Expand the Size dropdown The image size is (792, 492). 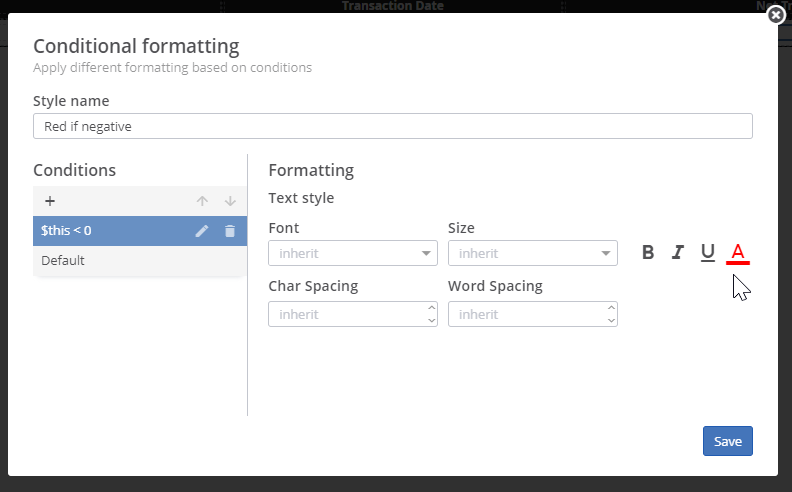pyautogui.click(x=533, y=254)
